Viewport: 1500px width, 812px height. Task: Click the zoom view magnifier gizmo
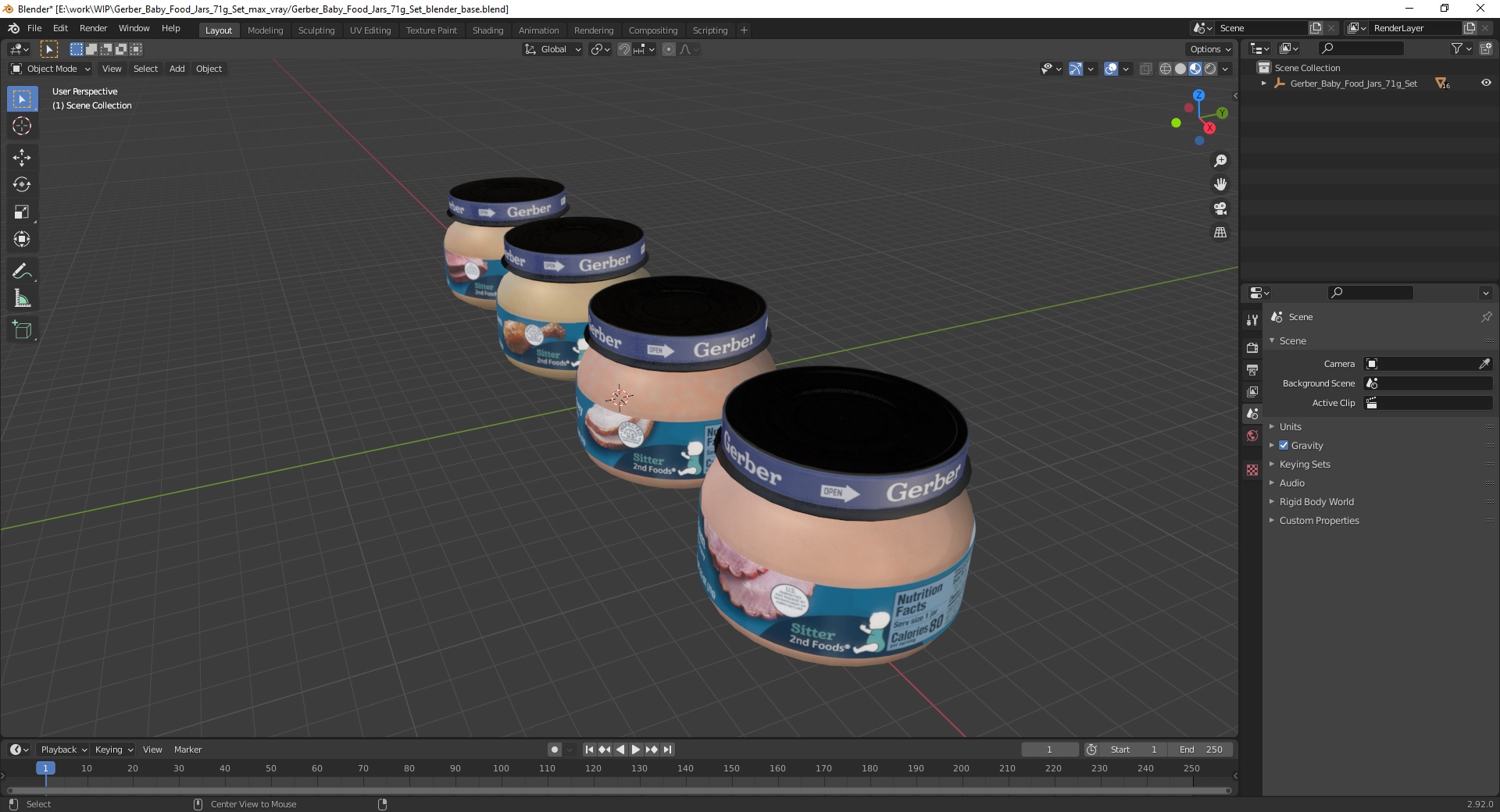coord(1220,161)
